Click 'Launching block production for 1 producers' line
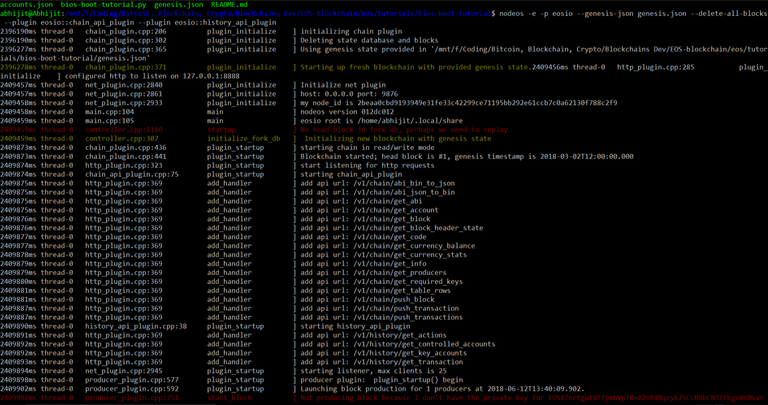 pos(442,389)
